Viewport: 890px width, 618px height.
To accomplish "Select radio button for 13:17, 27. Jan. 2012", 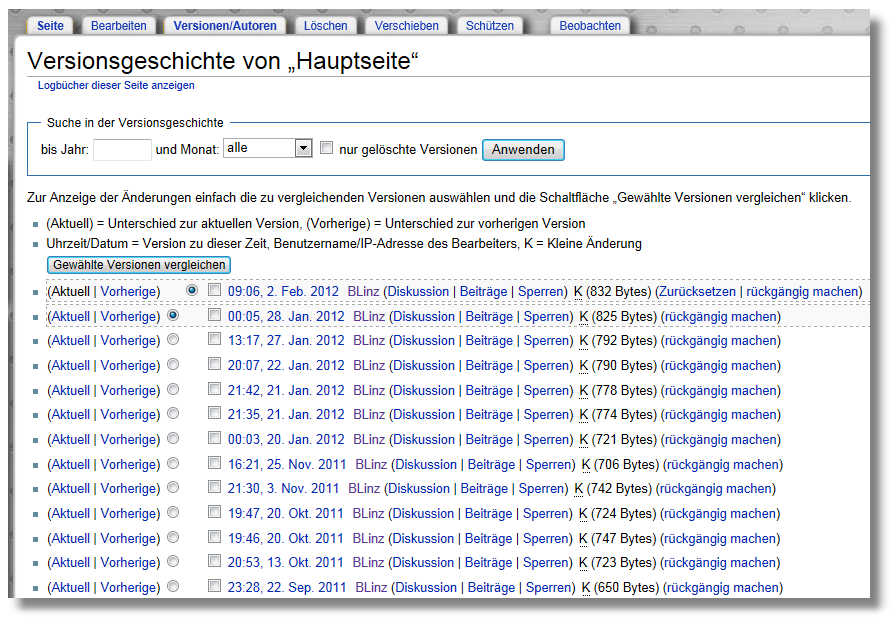I will (173, 340).
